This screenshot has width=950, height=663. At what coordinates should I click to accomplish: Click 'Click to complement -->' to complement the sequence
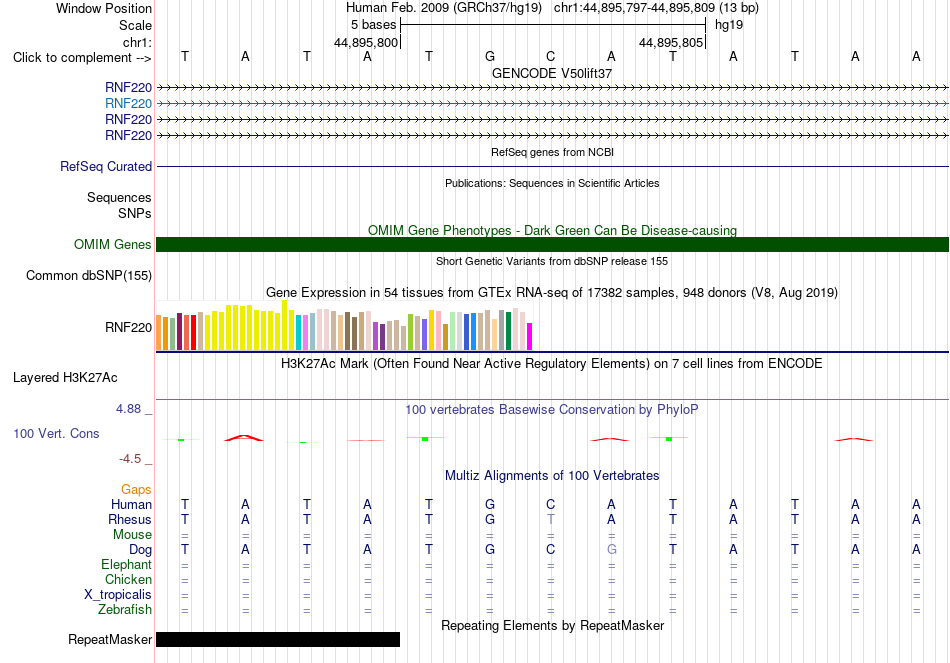click(x=82, y=58)
